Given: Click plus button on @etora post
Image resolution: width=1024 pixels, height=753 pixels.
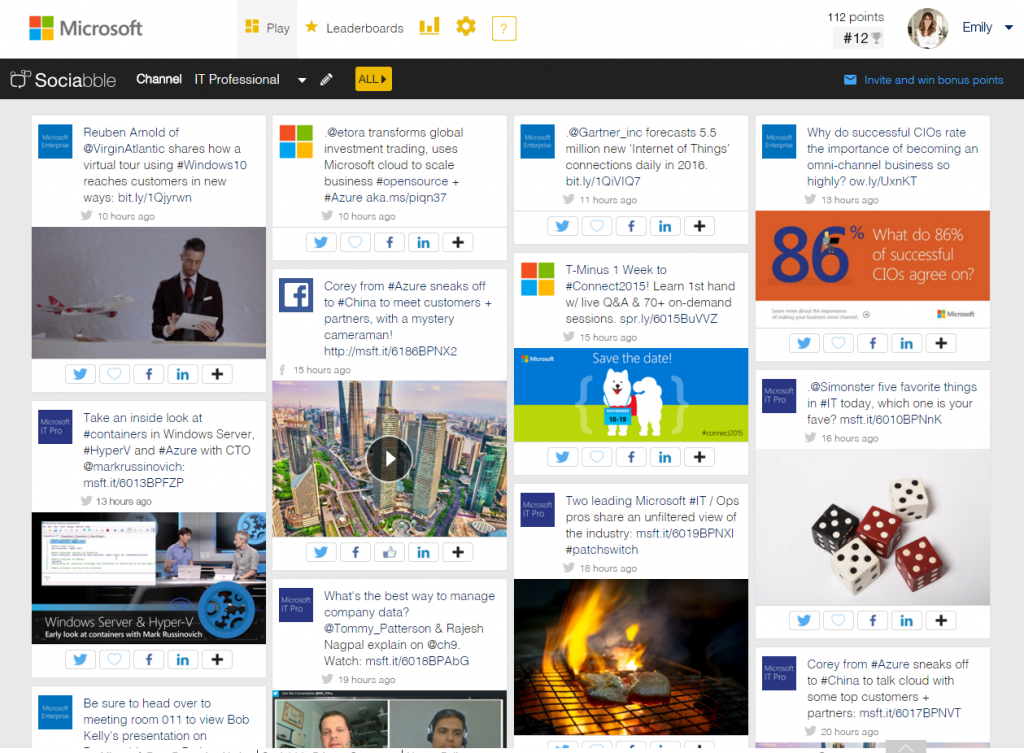Looking at the screenshot, I should (458, 242).
